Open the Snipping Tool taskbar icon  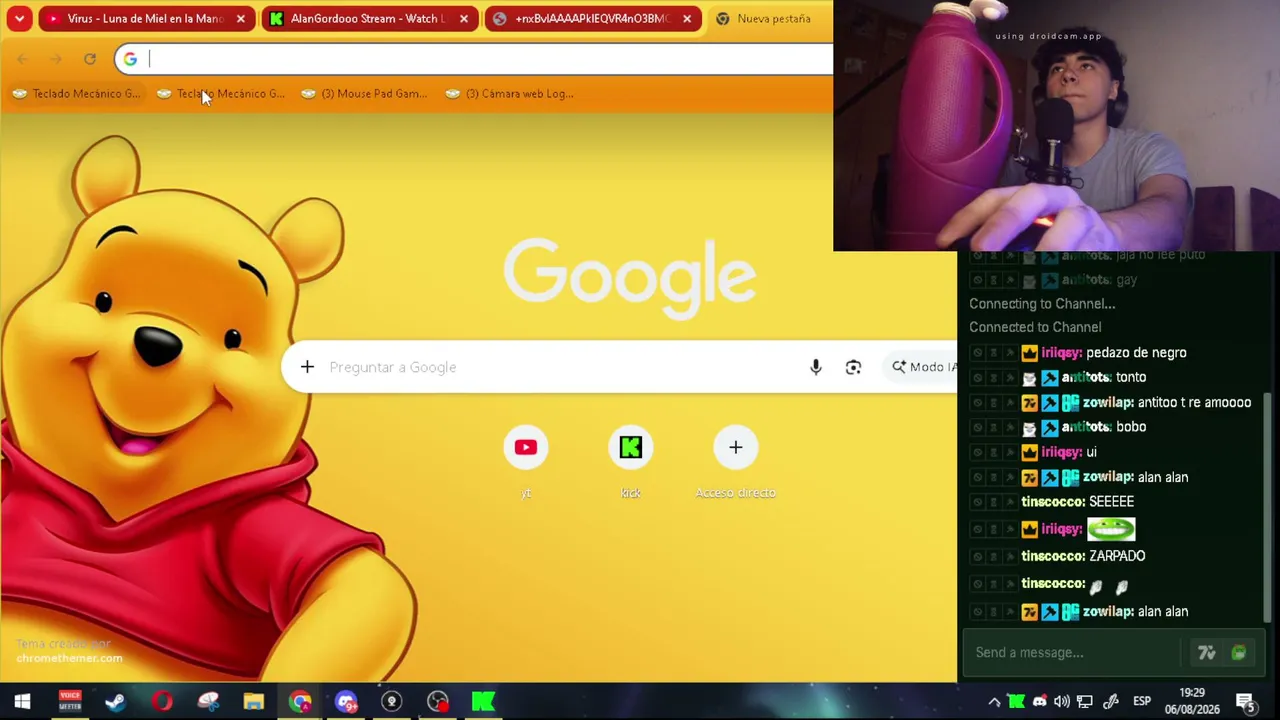(x=207, y=702)
